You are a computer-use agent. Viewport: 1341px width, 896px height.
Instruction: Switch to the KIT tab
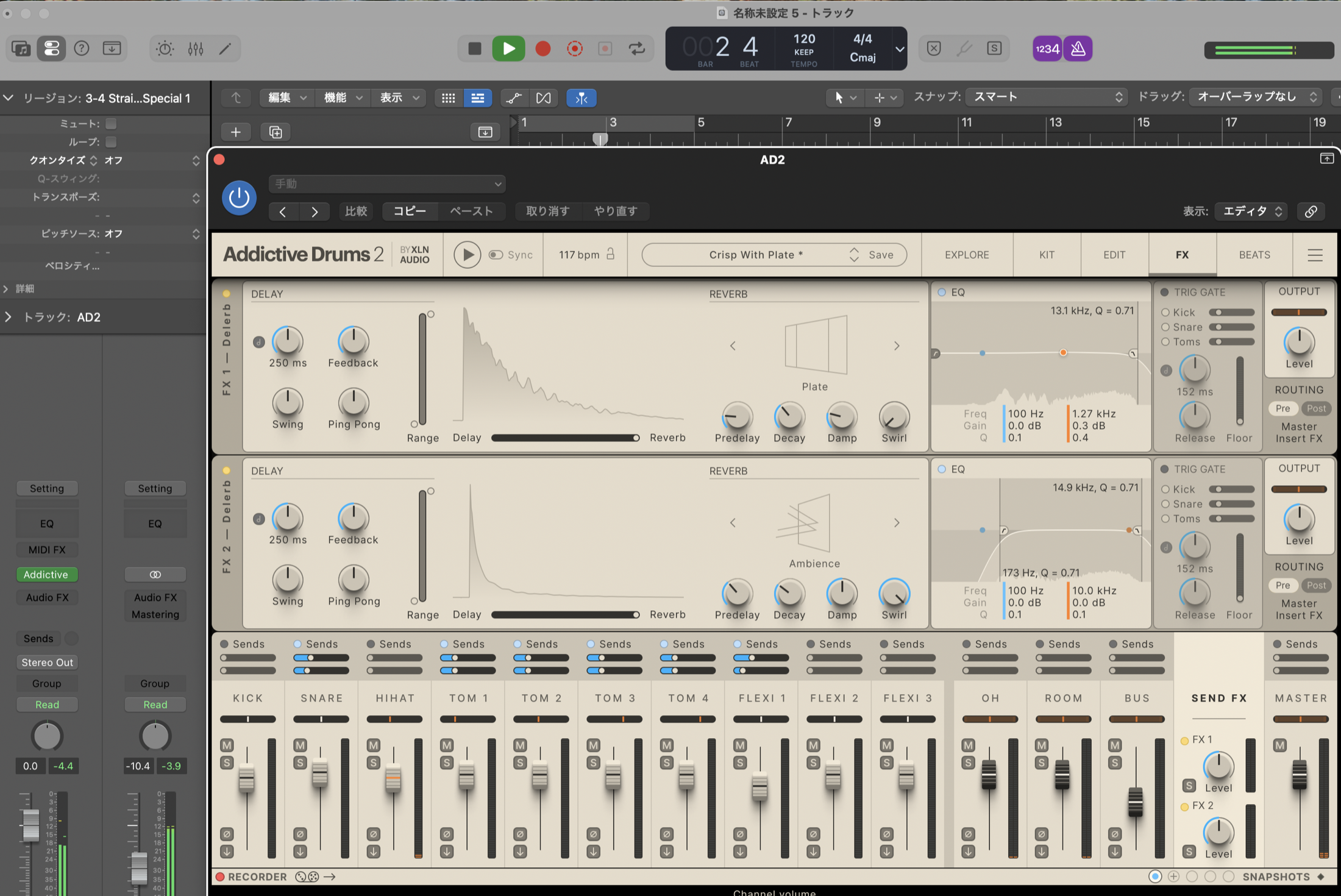[1047, 255]
